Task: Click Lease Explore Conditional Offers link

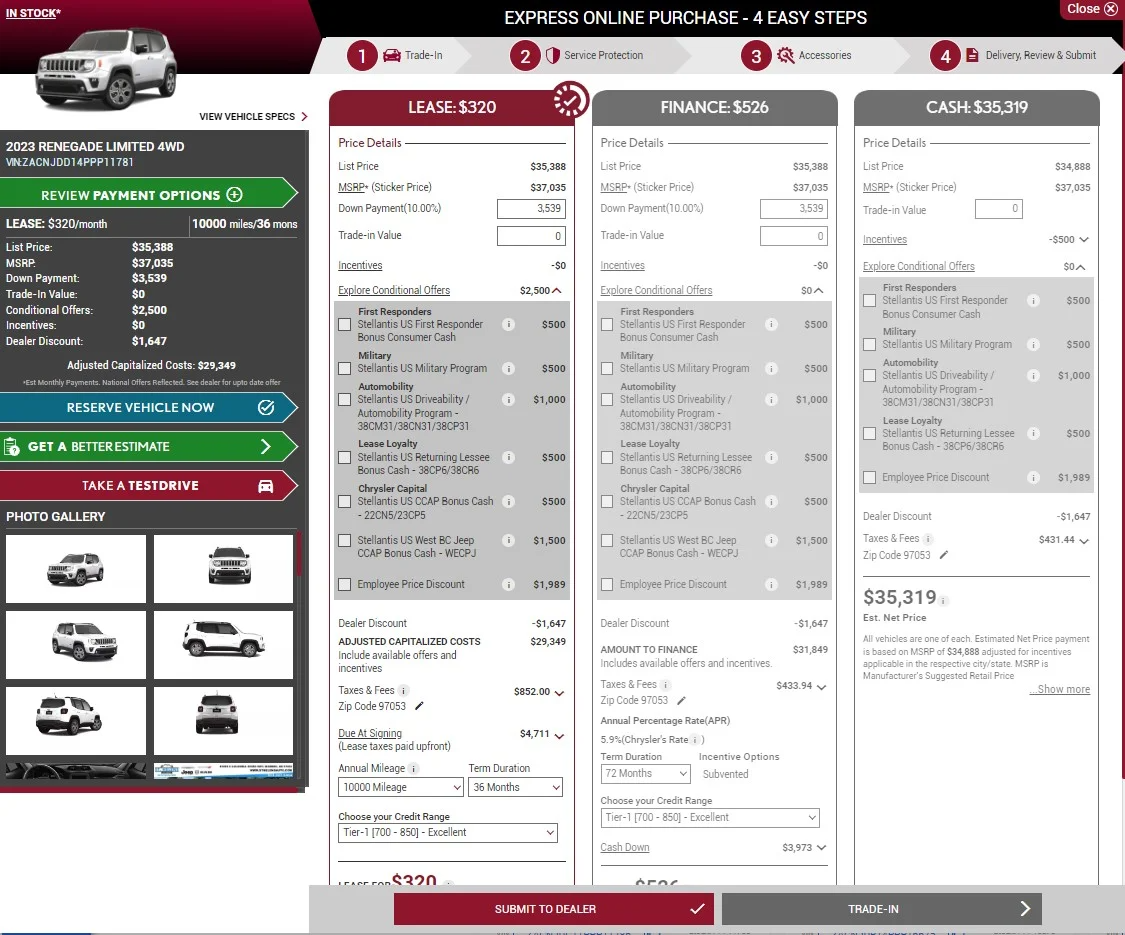Action: coord(394,290)
